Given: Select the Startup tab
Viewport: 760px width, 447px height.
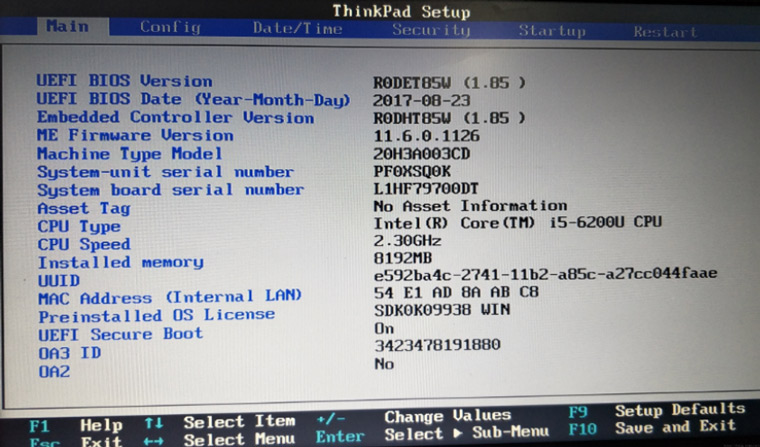Looking at the screenshot, I should [x=552, y=31].
